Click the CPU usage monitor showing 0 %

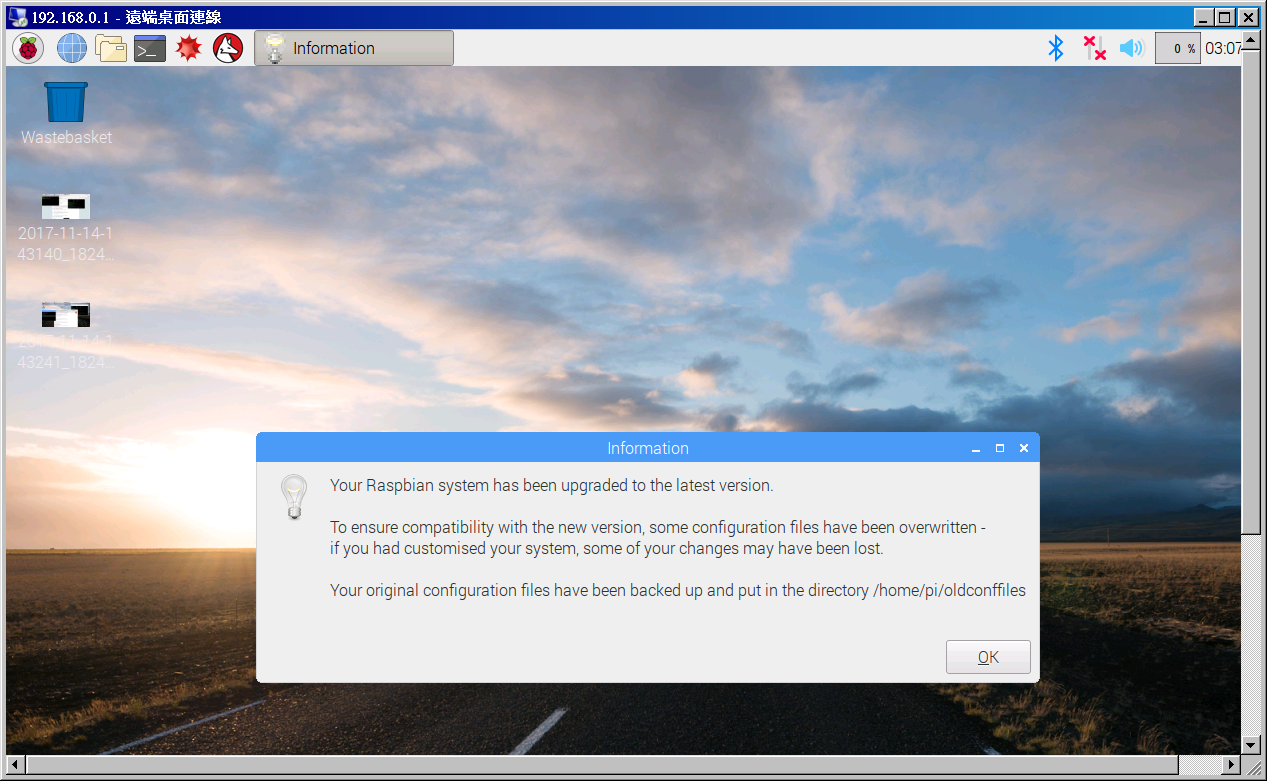tap(1177, 48)
